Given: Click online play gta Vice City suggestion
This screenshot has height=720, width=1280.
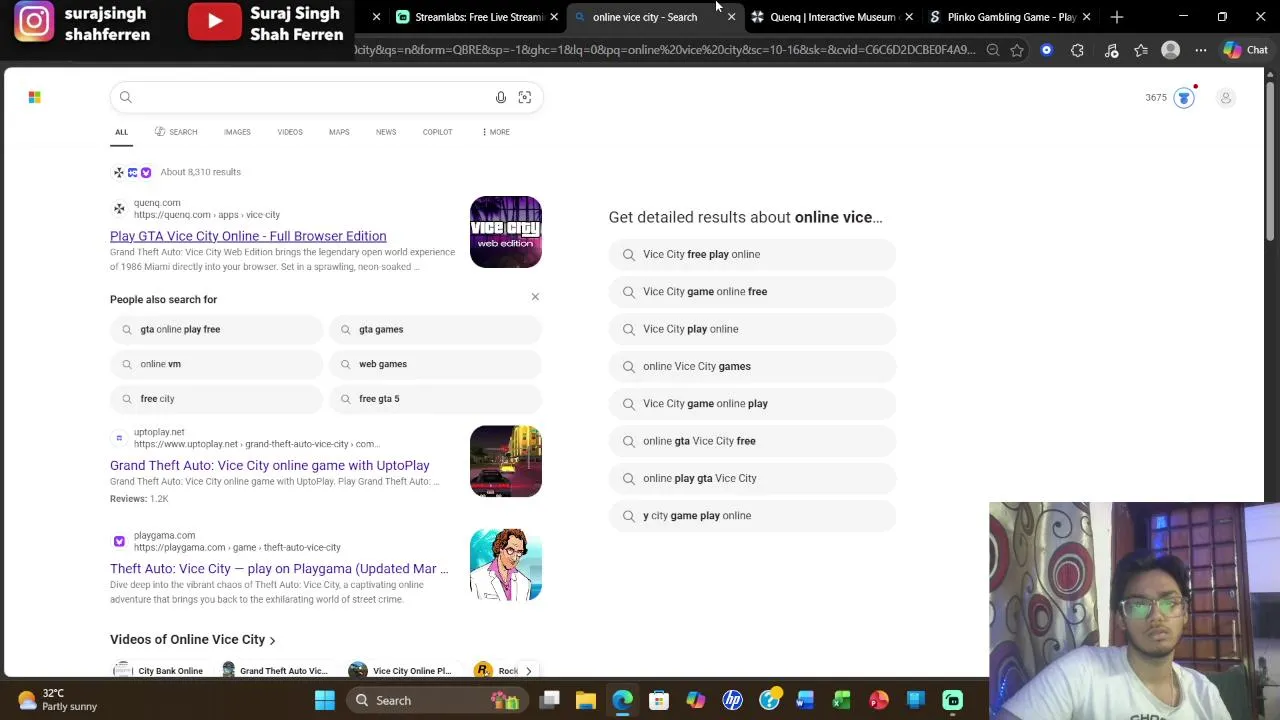Looking at the screenshot, I should click(752, 478).
